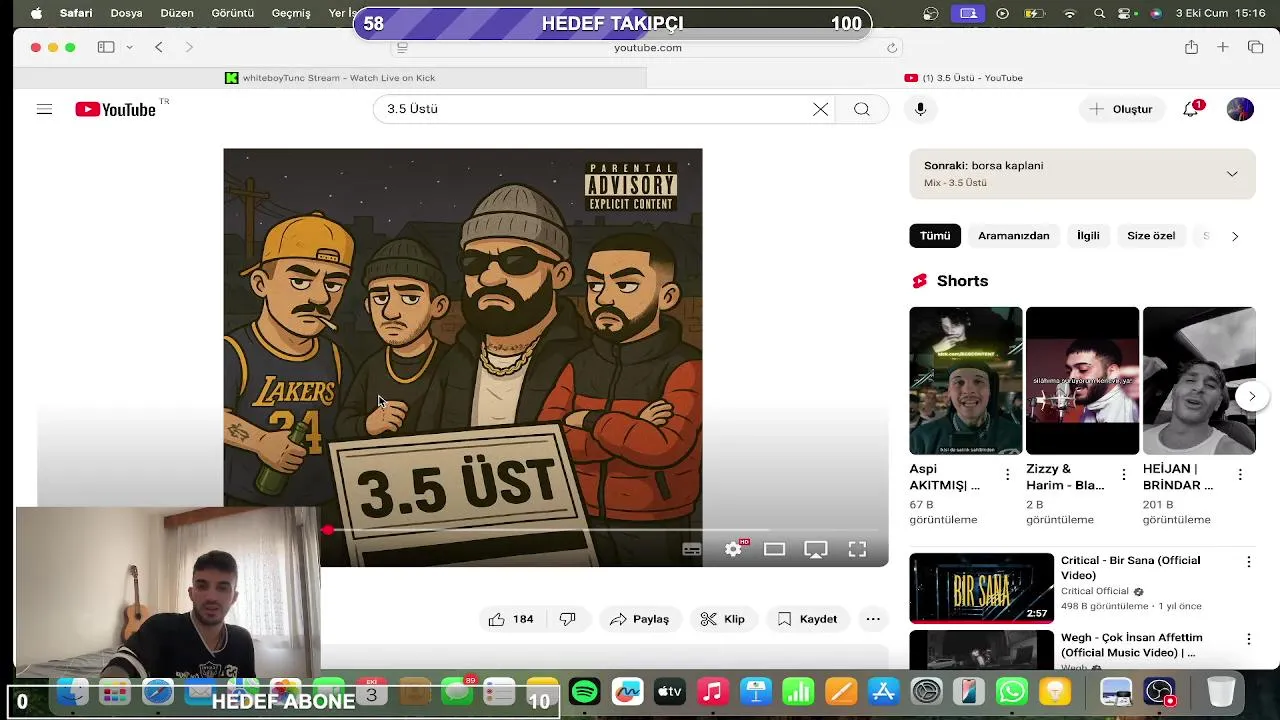
Task: Open the Görüntü menu
Action: (232, 13)
